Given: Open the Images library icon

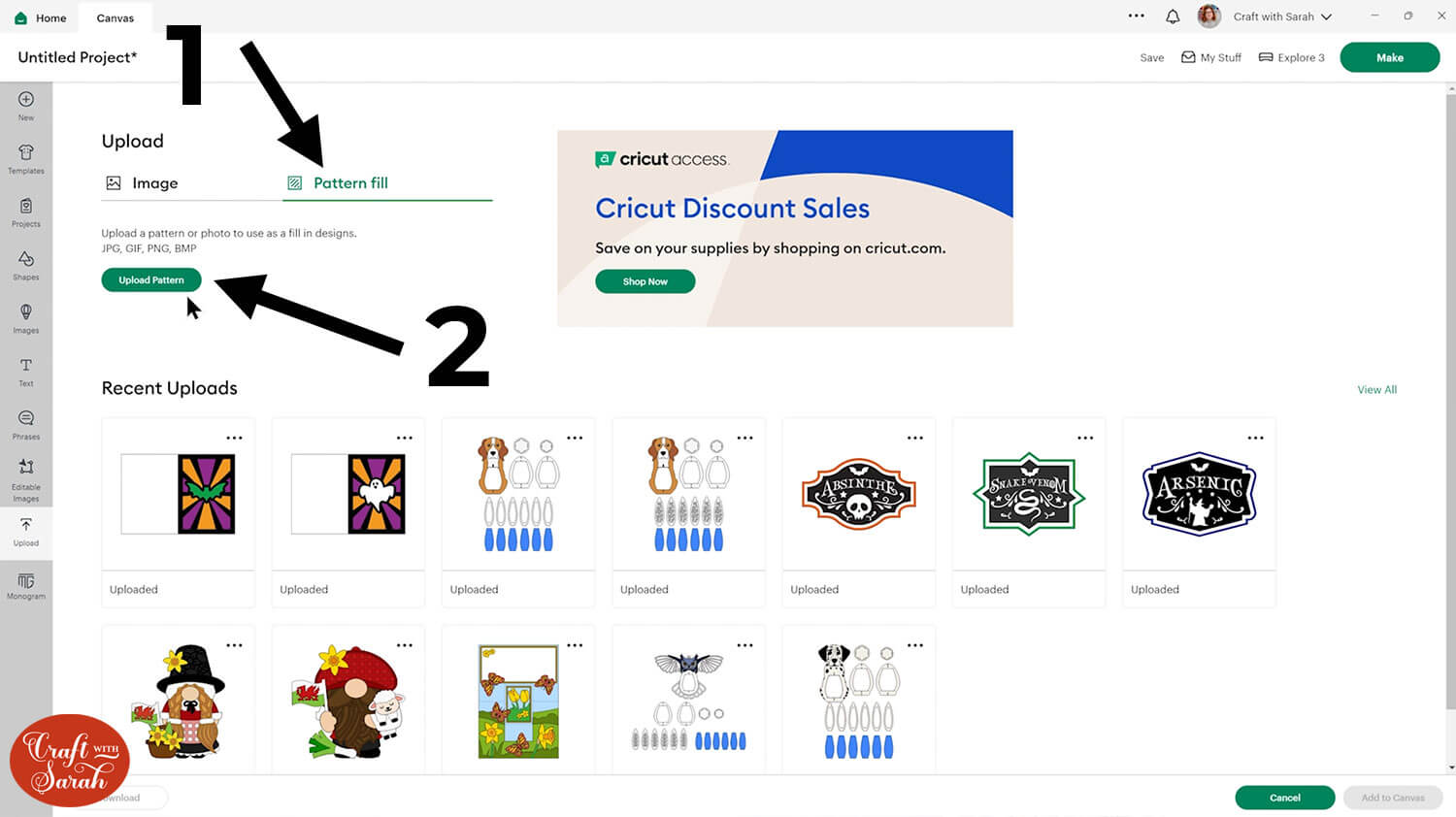Looking at the screenshot, I should pos(26,318).
